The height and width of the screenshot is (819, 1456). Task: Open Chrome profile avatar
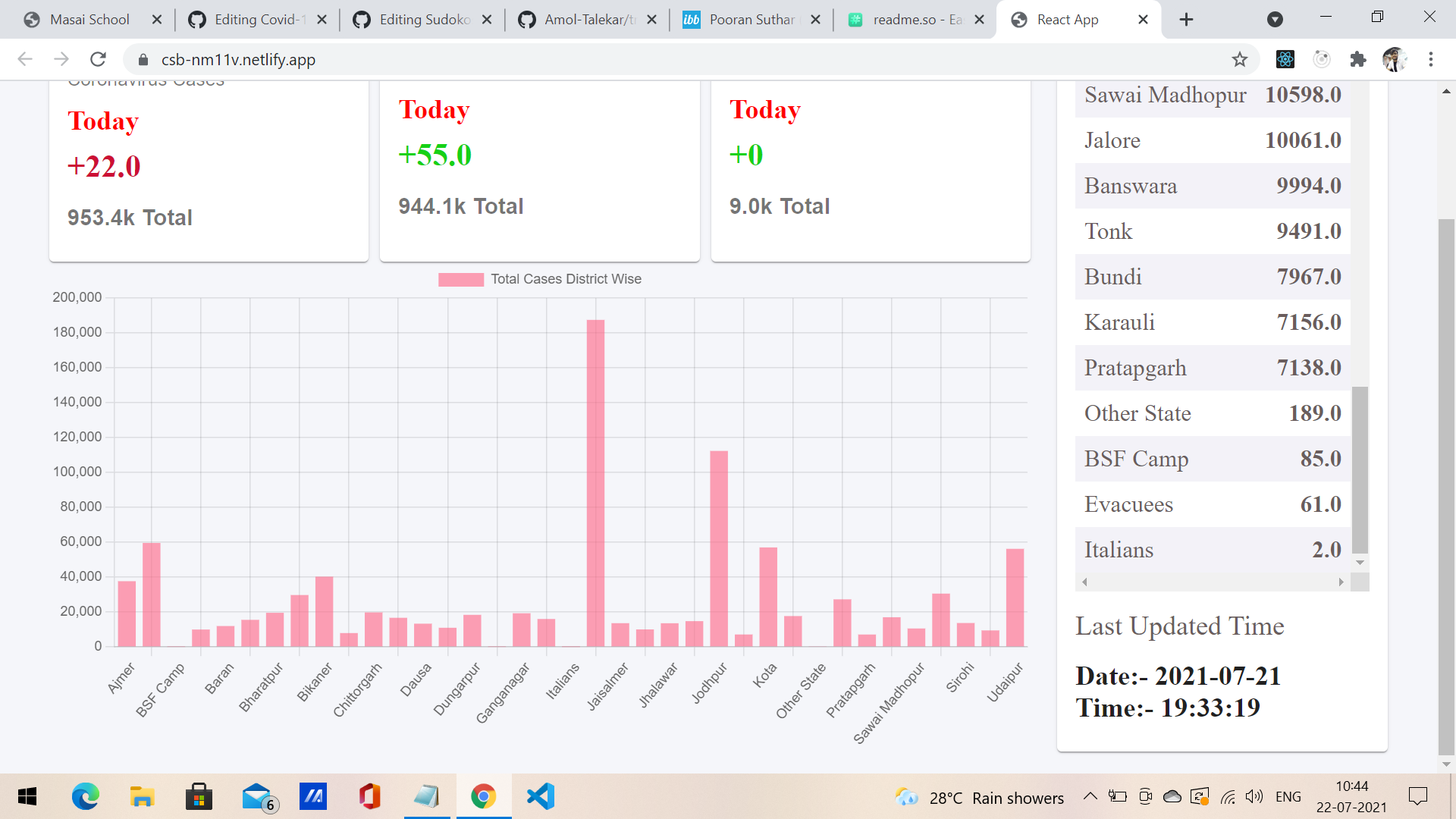pyautogui.click(x=1394, y=59)
